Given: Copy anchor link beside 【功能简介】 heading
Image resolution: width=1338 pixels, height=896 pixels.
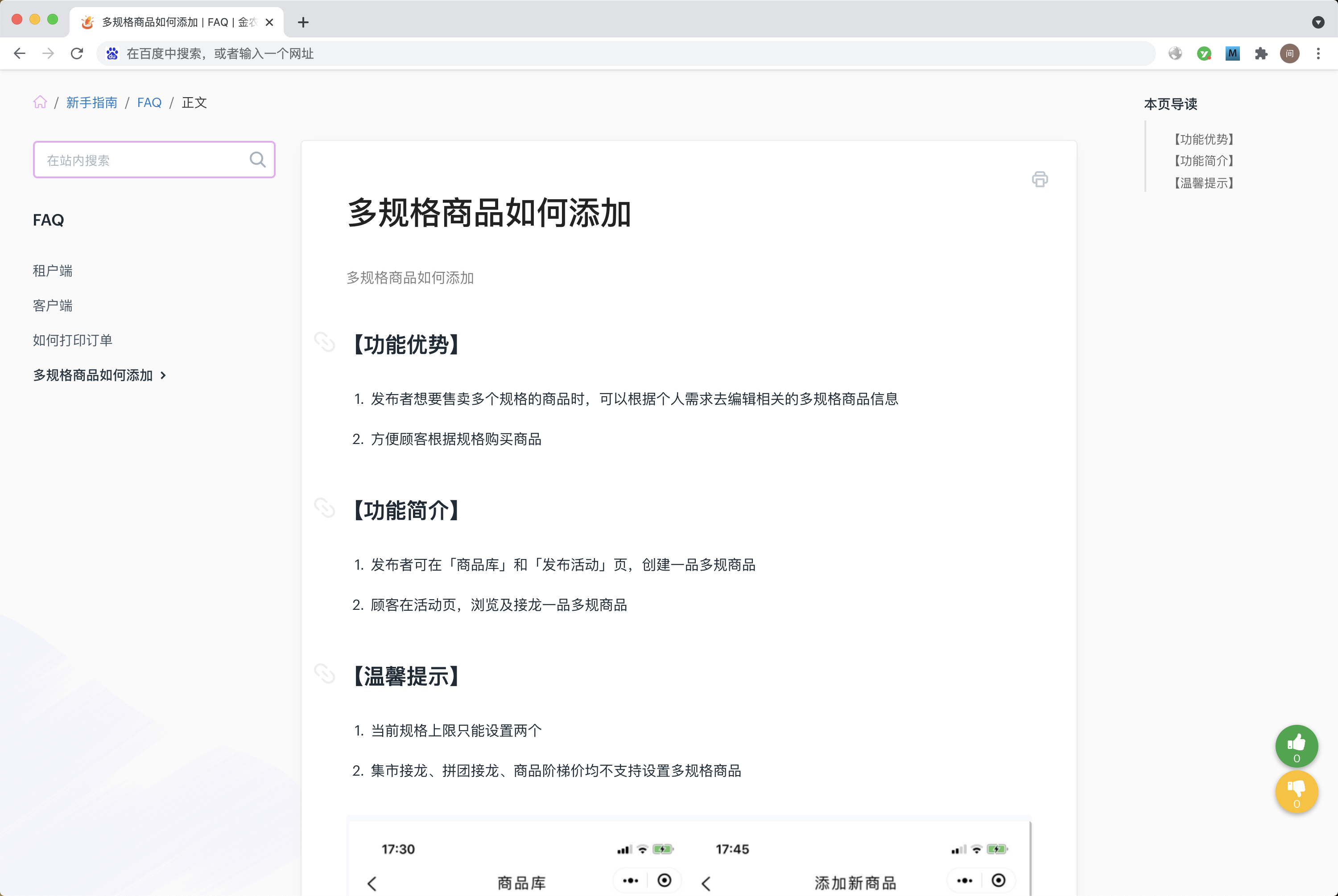Looking at the screenshot, I should (x=324, y=507).
